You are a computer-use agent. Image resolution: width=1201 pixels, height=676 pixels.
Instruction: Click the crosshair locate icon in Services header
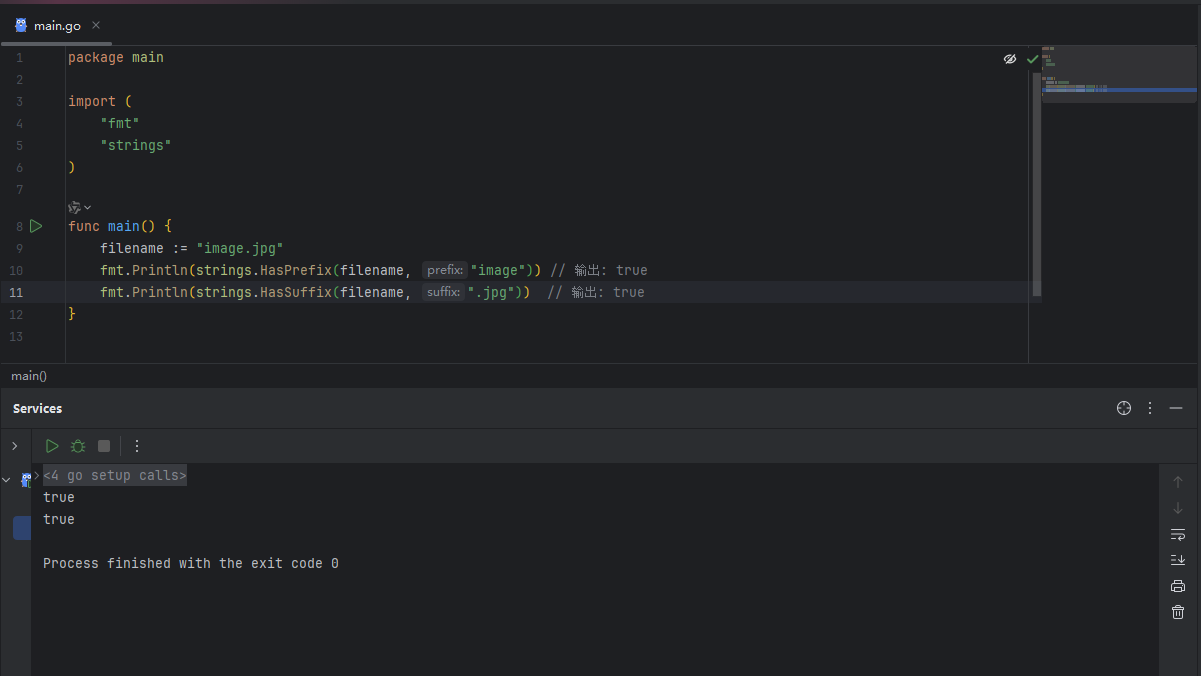[x=1124, y=408]
